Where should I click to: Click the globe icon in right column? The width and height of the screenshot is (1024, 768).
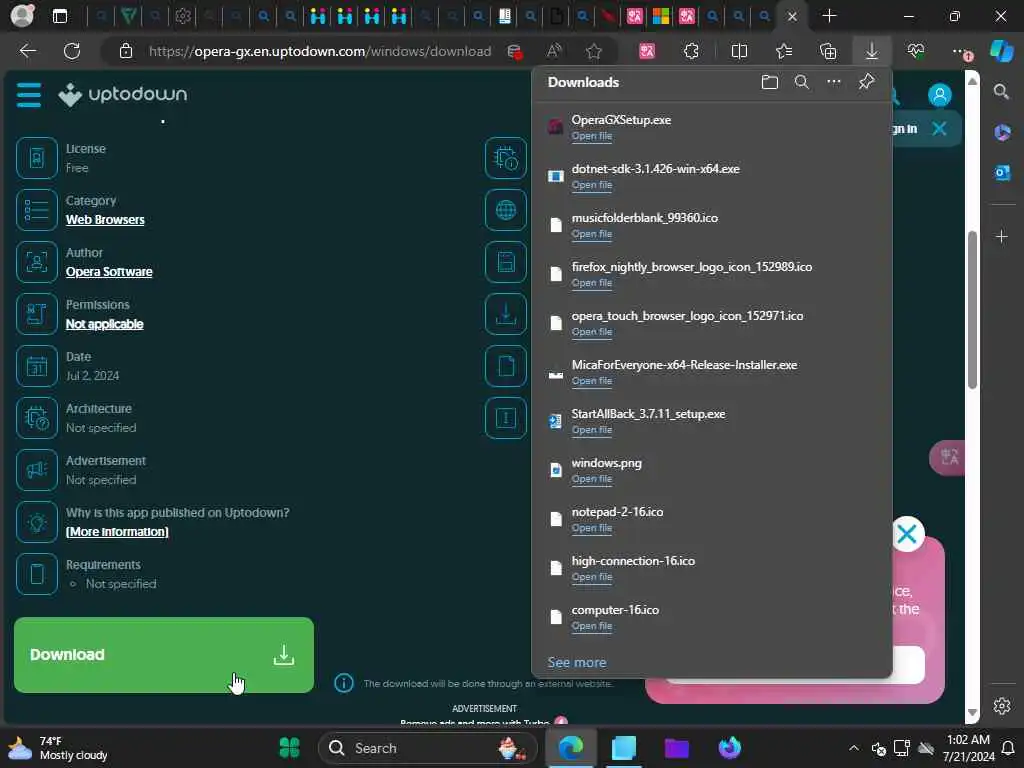(x=506, y=210)
